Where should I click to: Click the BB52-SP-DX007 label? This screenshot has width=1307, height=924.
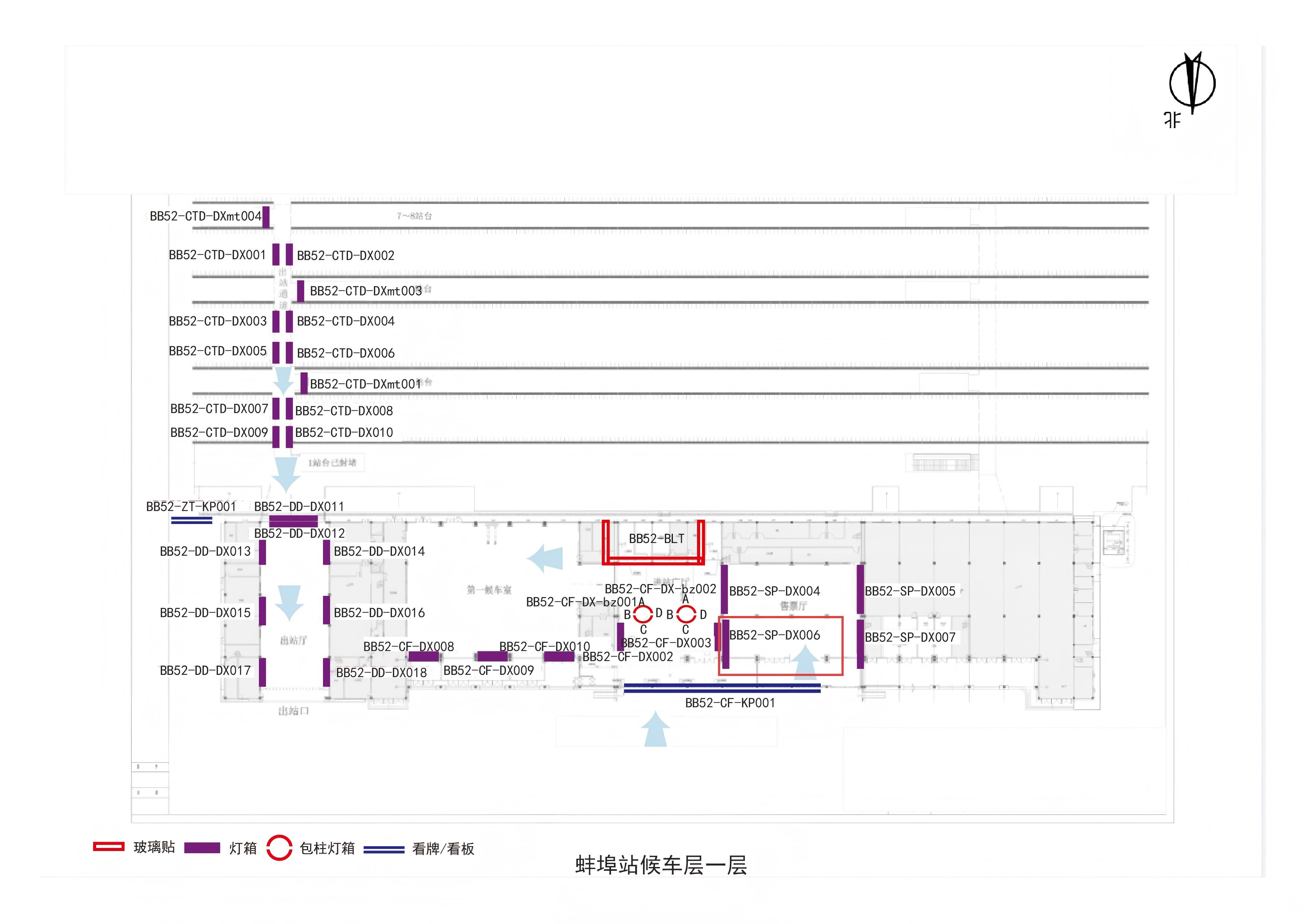coord(910,638)
